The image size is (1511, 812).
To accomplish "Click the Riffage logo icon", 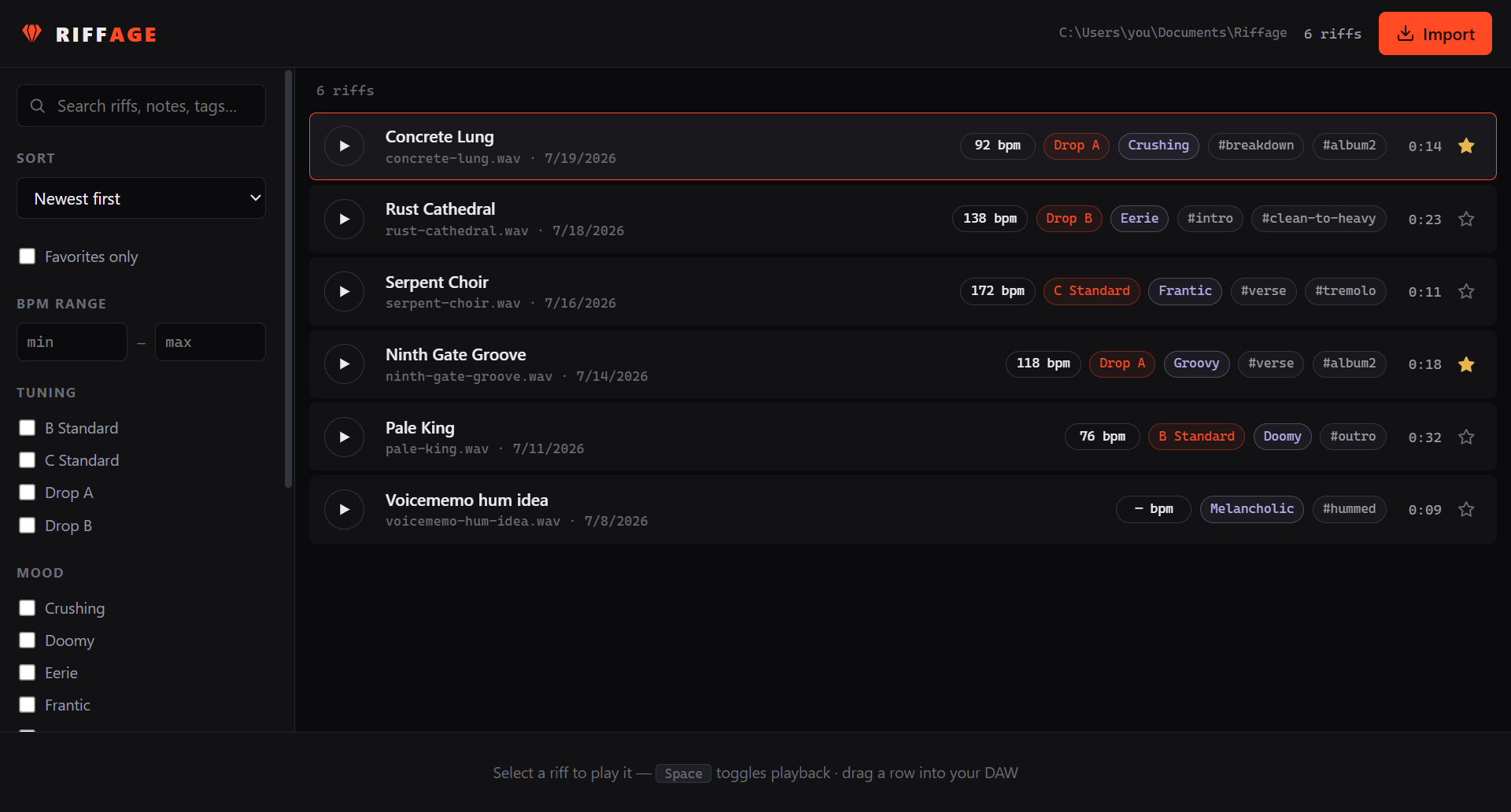I will (x=32, y=34).
